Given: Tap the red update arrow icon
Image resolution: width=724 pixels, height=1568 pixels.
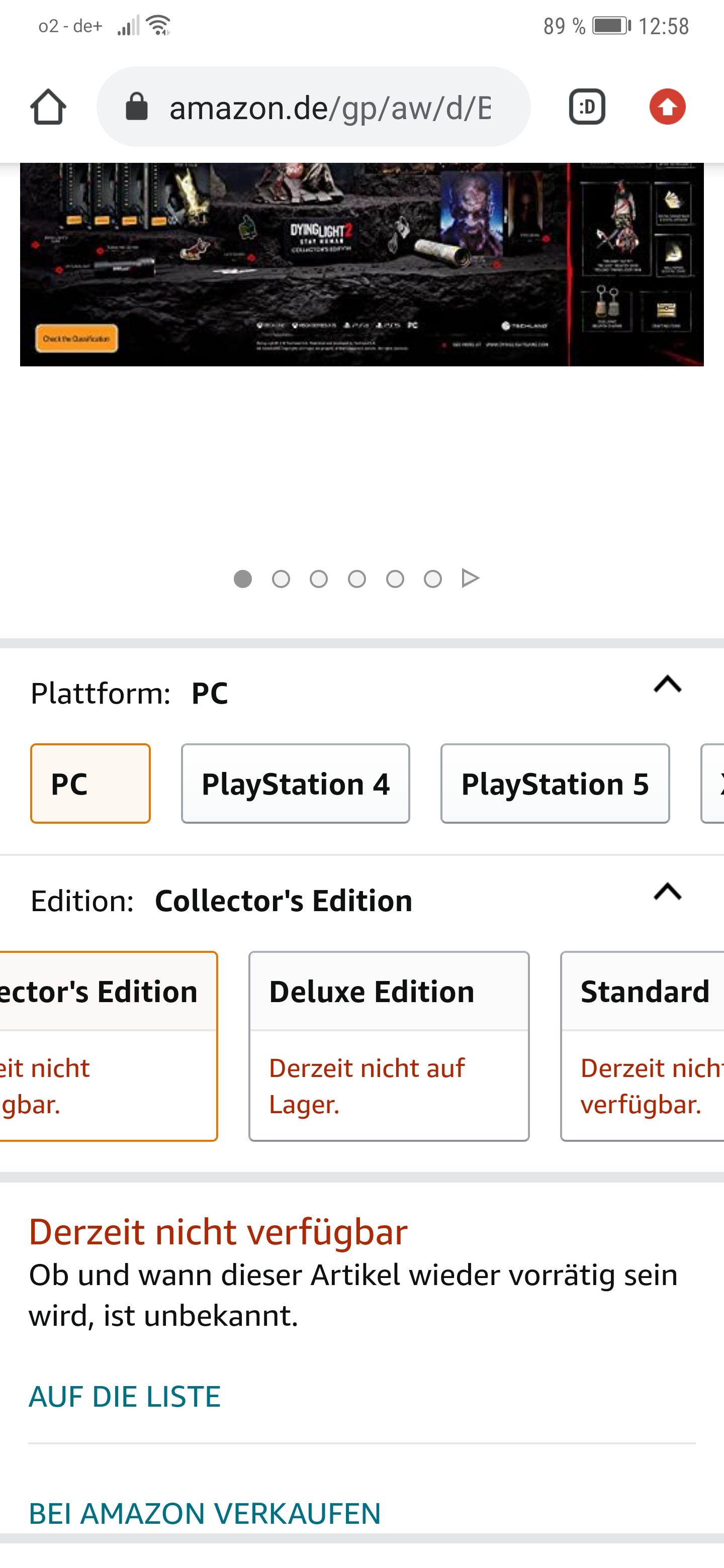Looking at the screenshot, I should (x=667, y=107).
